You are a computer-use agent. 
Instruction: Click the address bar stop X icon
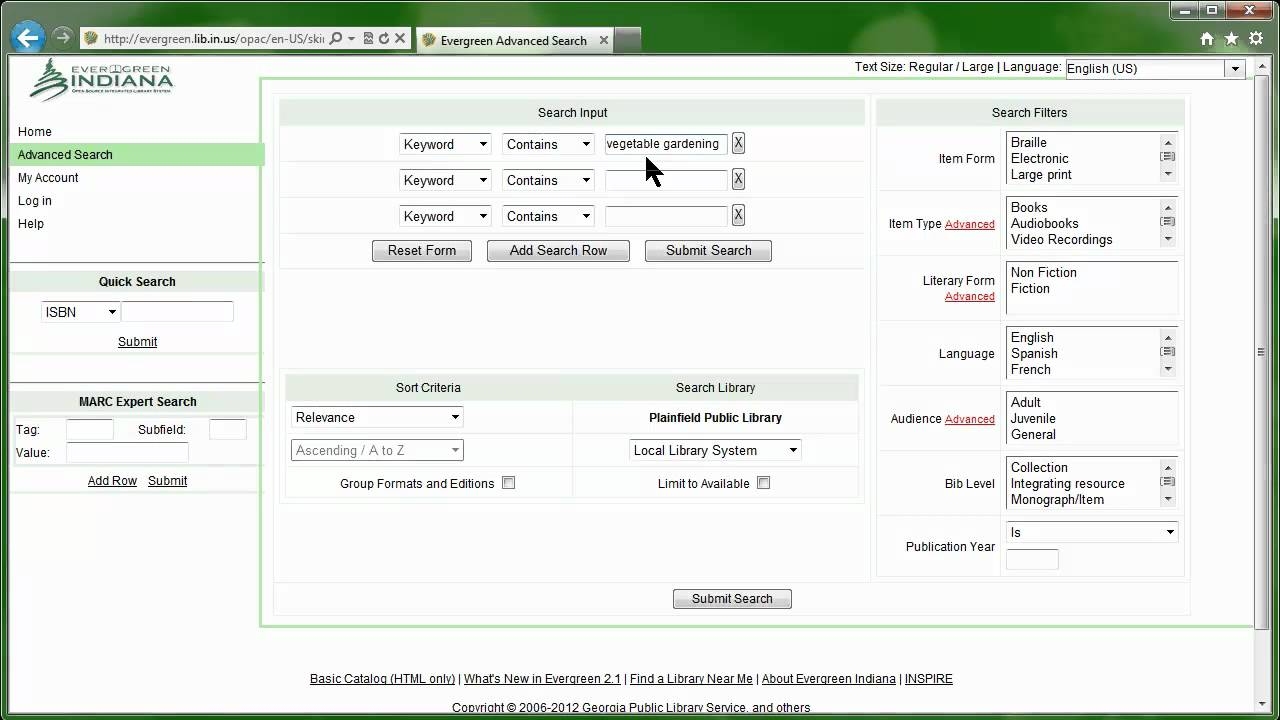[x=400, y=38]
